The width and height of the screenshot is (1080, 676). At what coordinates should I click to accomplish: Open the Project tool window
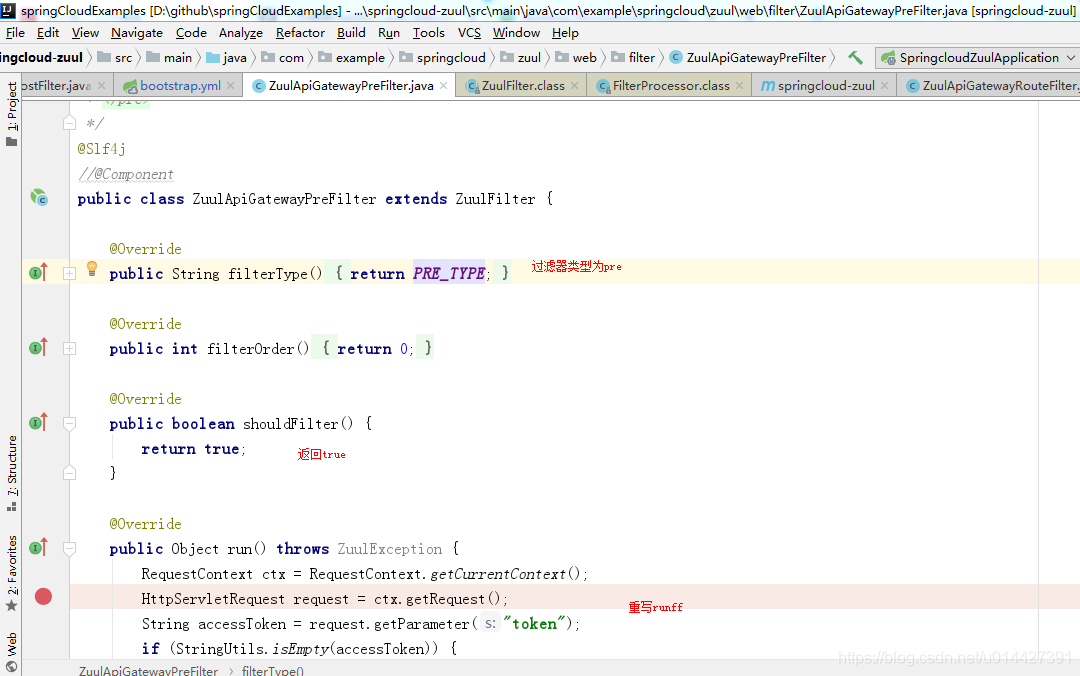coord(12,114)
